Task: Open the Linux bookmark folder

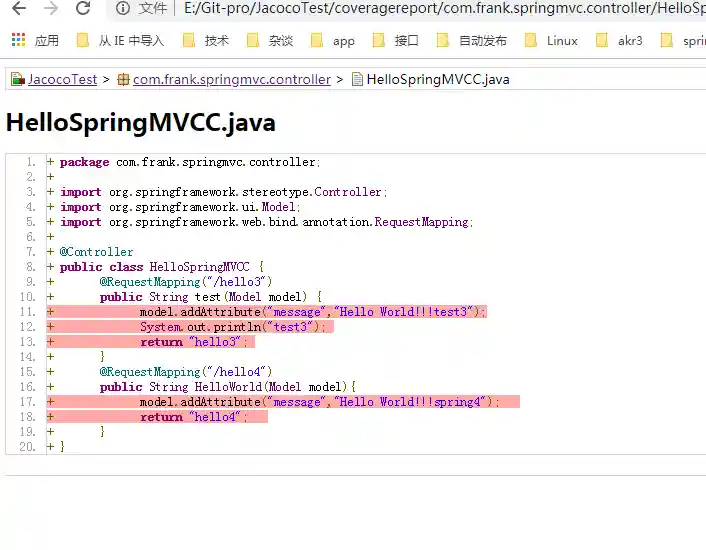Action: [552, 41]
